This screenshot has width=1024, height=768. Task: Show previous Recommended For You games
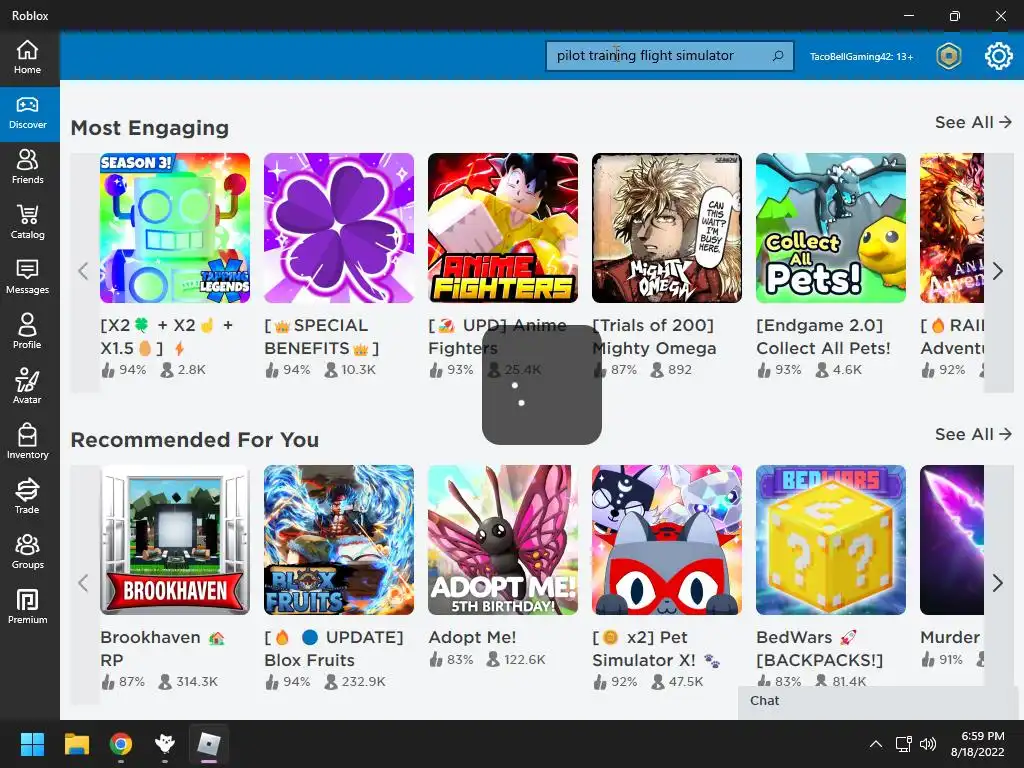click(x=84, y=583)
